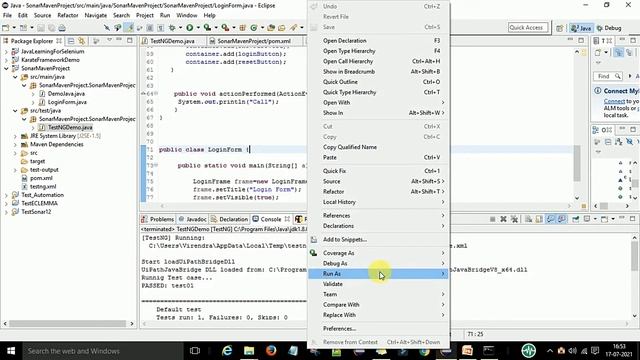Expand the Test_Automation project
640x360 pixels.
(6, 195)
